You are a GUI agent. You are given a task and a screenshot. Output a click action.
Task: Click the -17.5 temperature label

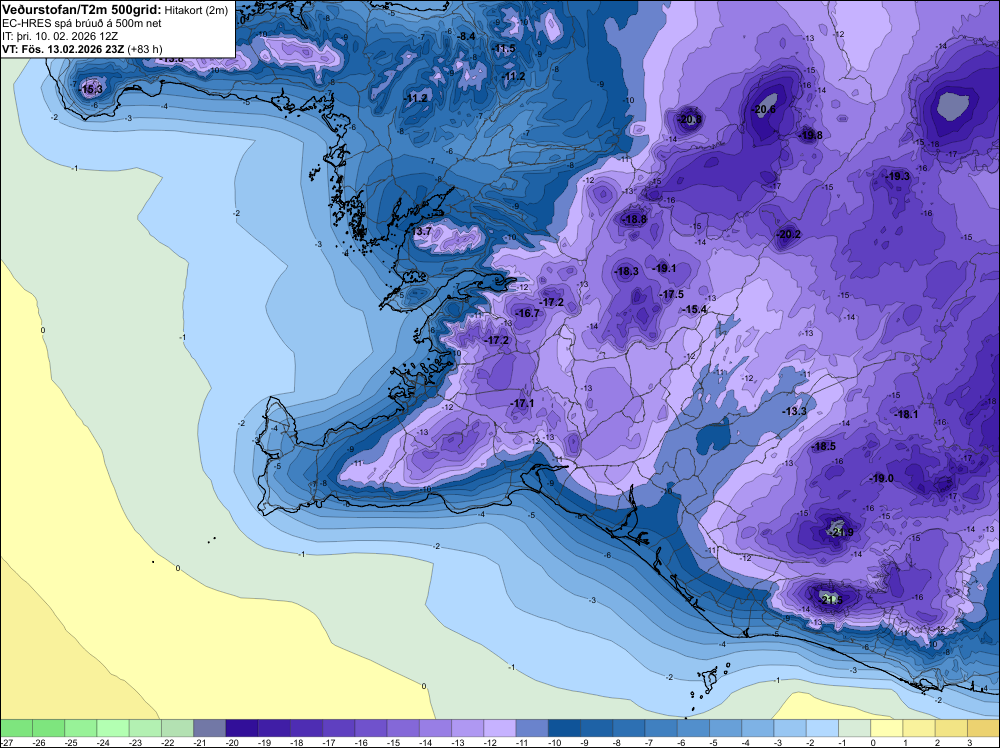(672, 294)
